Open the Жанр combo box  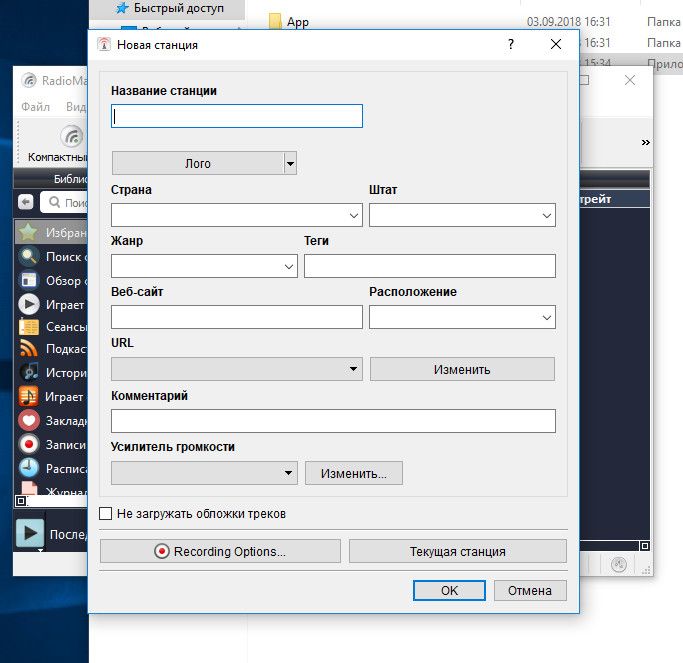point(290,266)
